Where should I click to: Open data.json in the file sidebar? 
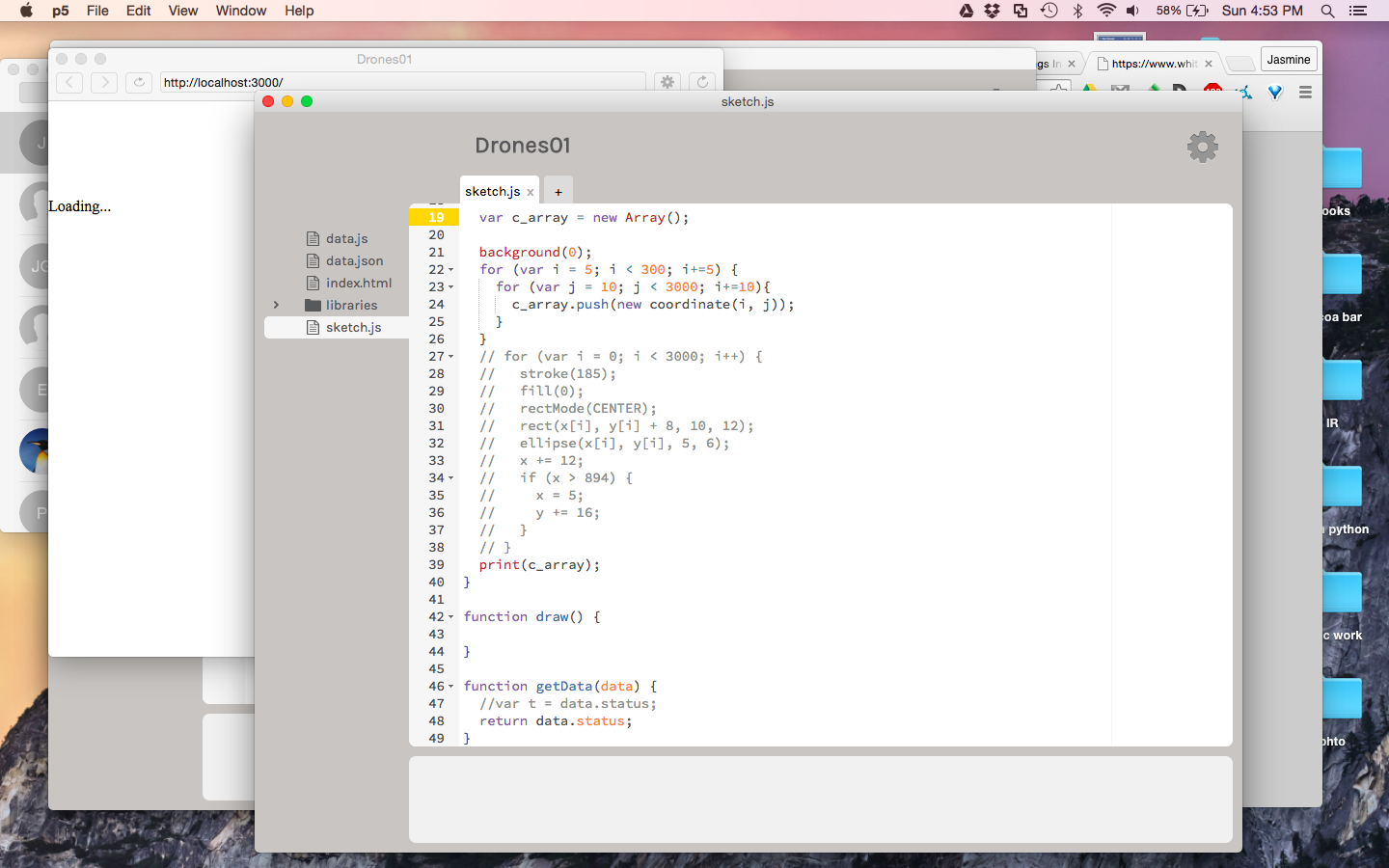[x=354, y=260]
